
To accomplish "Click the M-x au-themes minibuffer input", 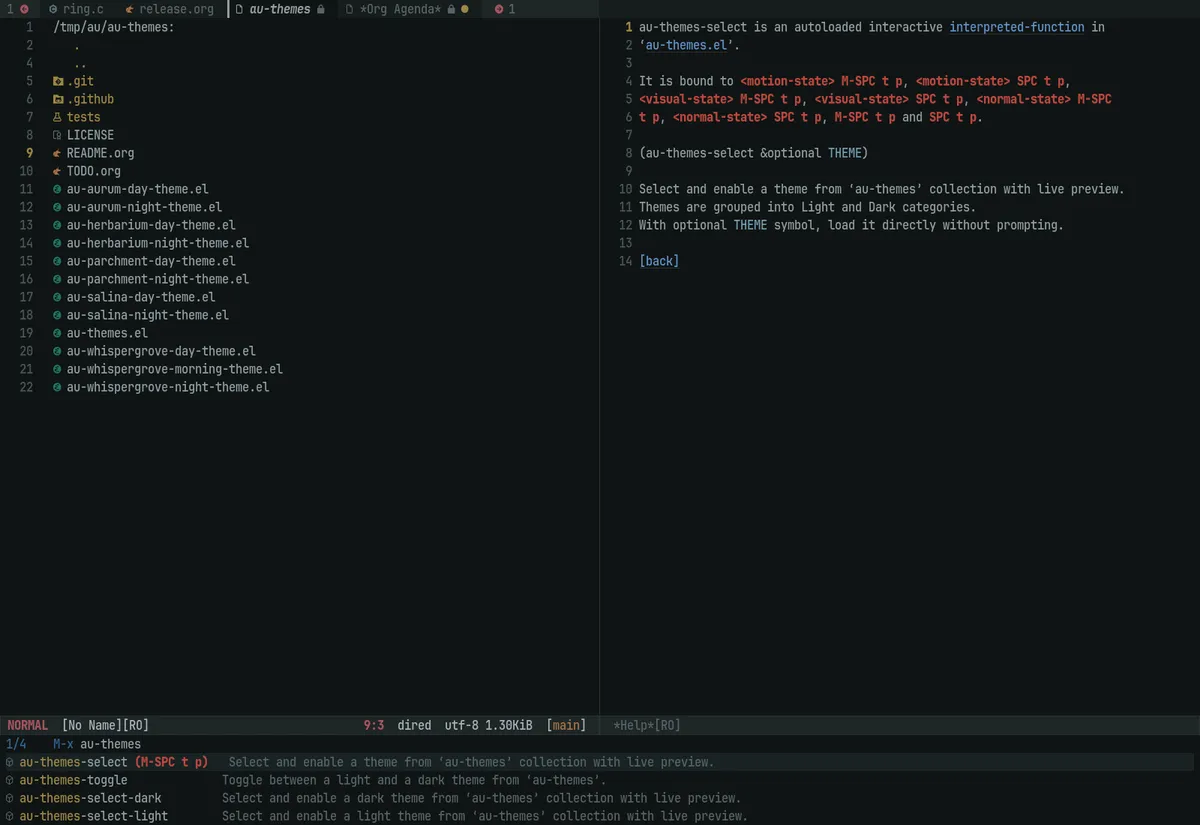I will point(110,744).
